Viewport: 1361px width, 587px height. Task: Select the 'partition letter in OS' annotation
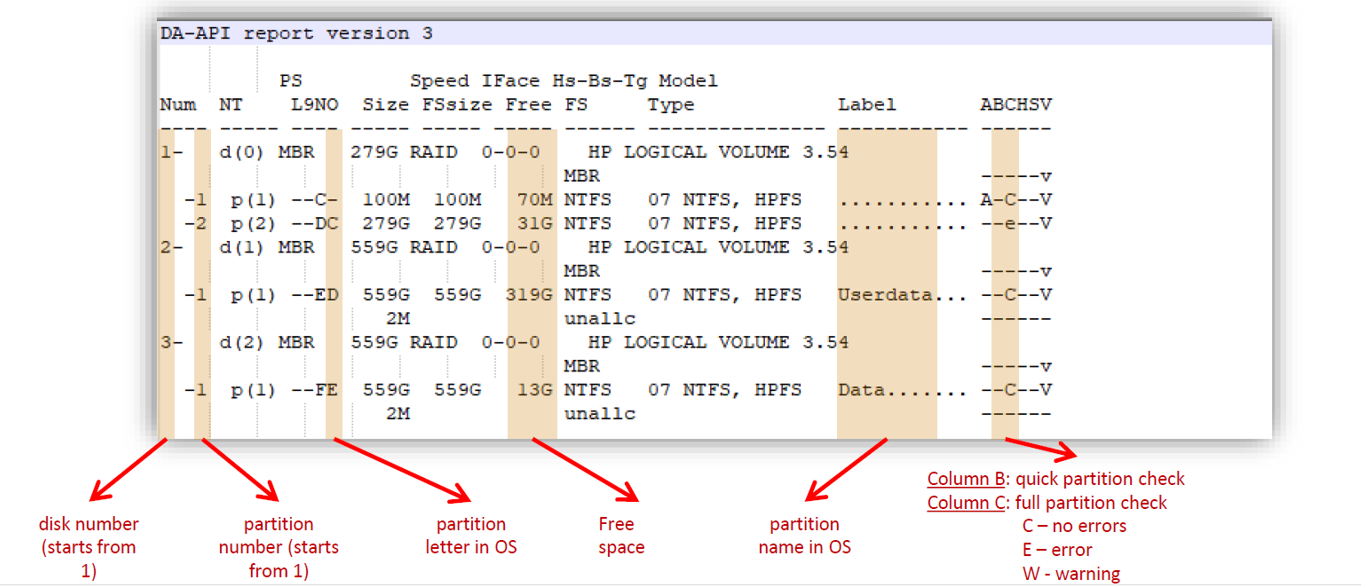coord(471,536)
